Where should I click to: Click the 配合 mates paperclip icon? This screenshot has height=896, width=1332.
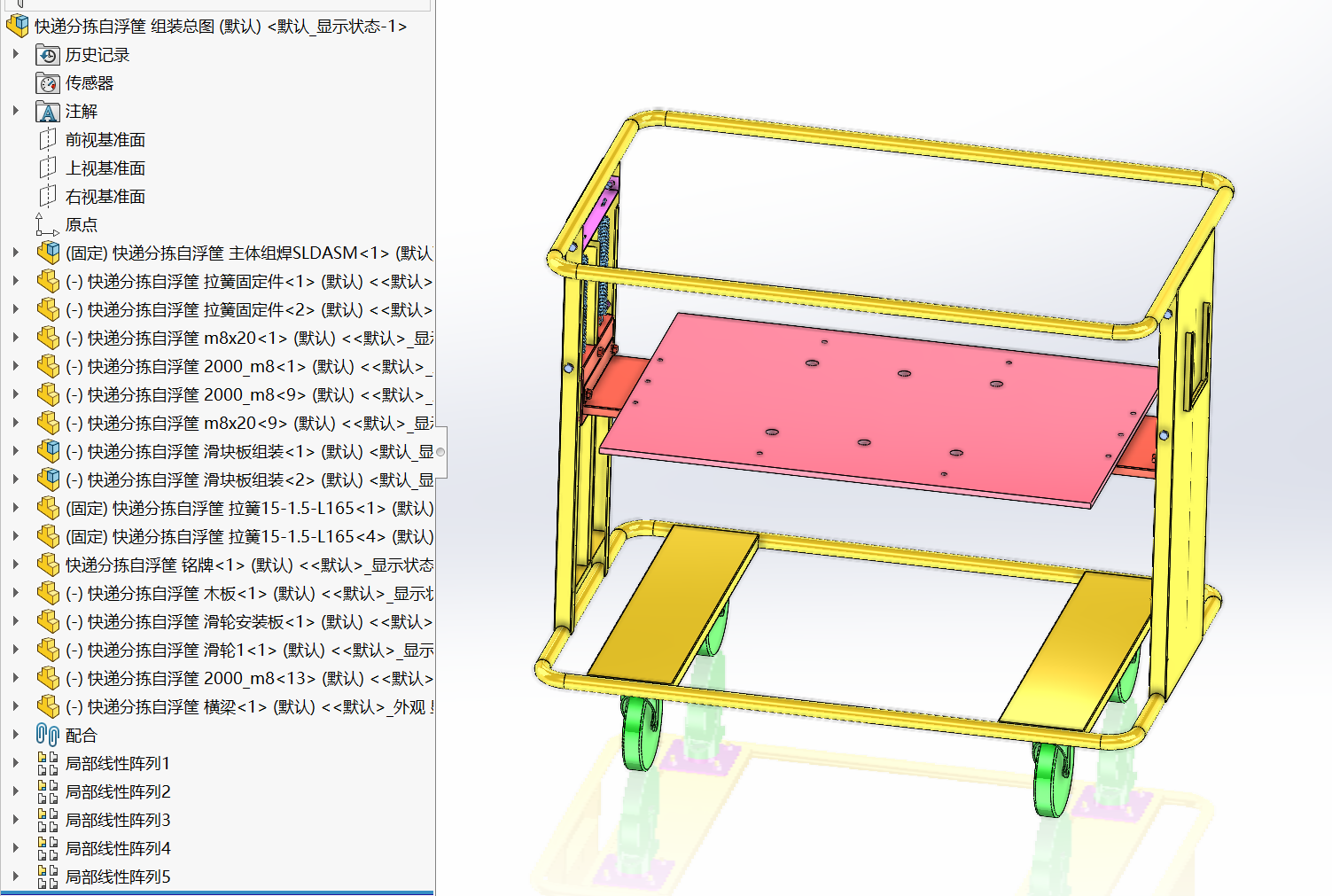tap(48, 736)
